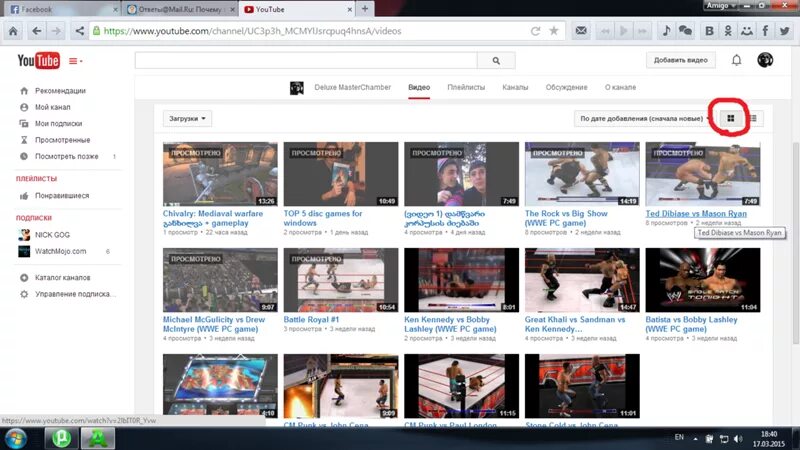
Task: Switch to the Видео tab
Action: 419,87
